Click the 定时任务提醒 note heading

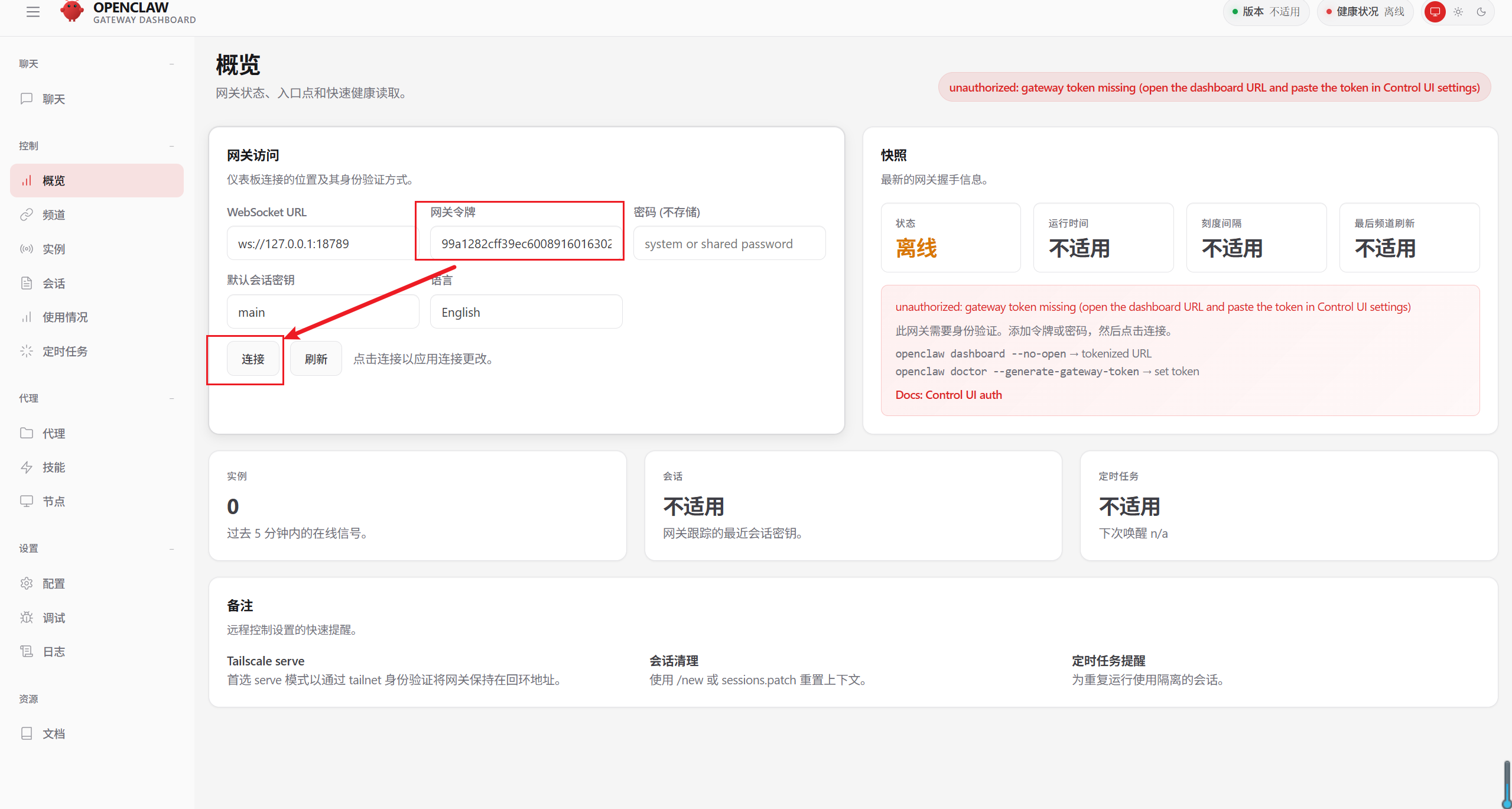click(x=1108, y=661)
